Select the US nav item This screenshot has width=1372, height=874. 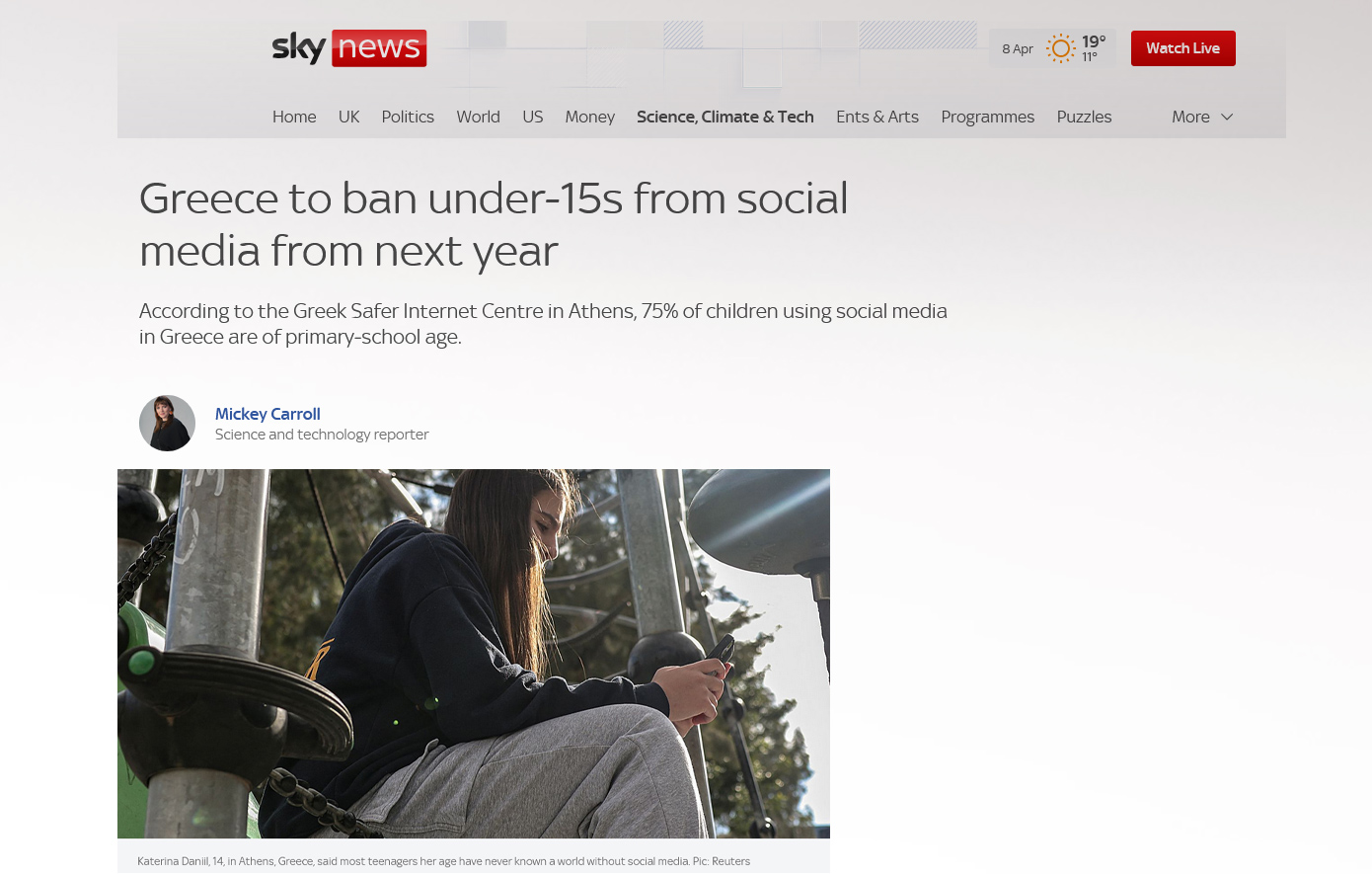click(532, 117)
